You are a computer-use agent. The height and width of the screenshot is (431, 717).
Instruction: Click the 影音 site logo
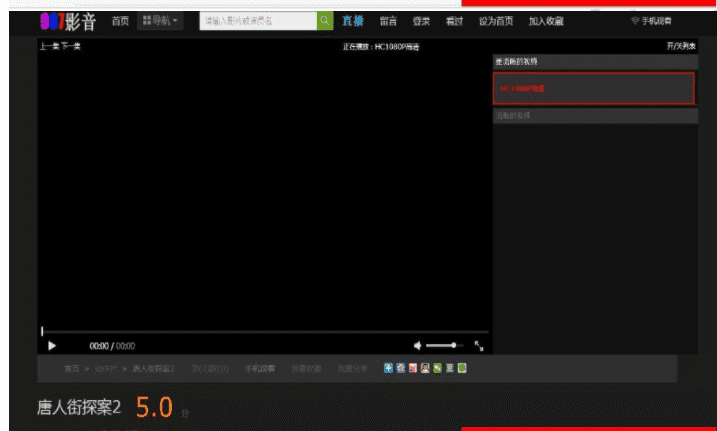point(68,20)
